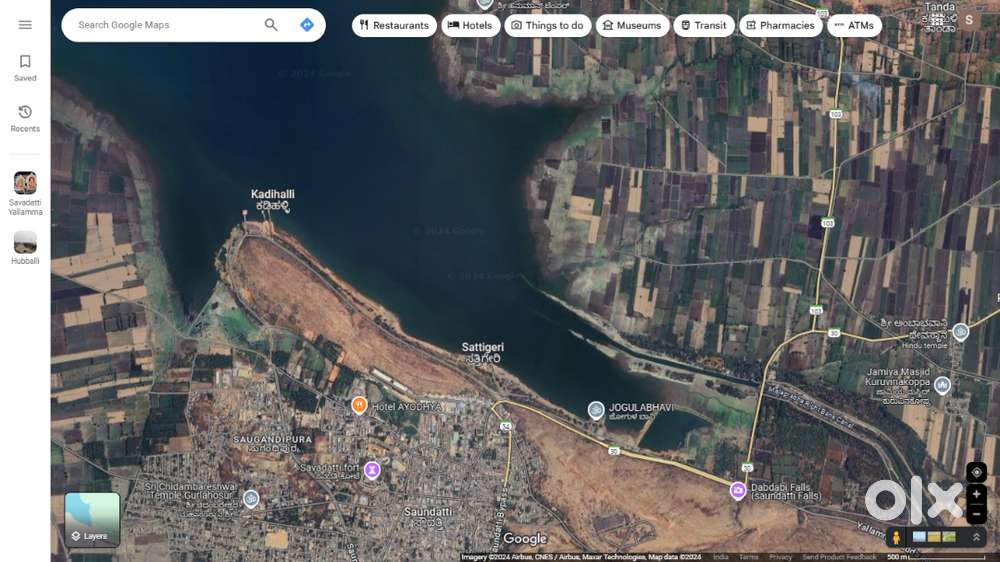Viewport: 1000px width, 562px height.
Task: Filter map by Restaurants
Action: pyautogui.click(x=394, y=25)
